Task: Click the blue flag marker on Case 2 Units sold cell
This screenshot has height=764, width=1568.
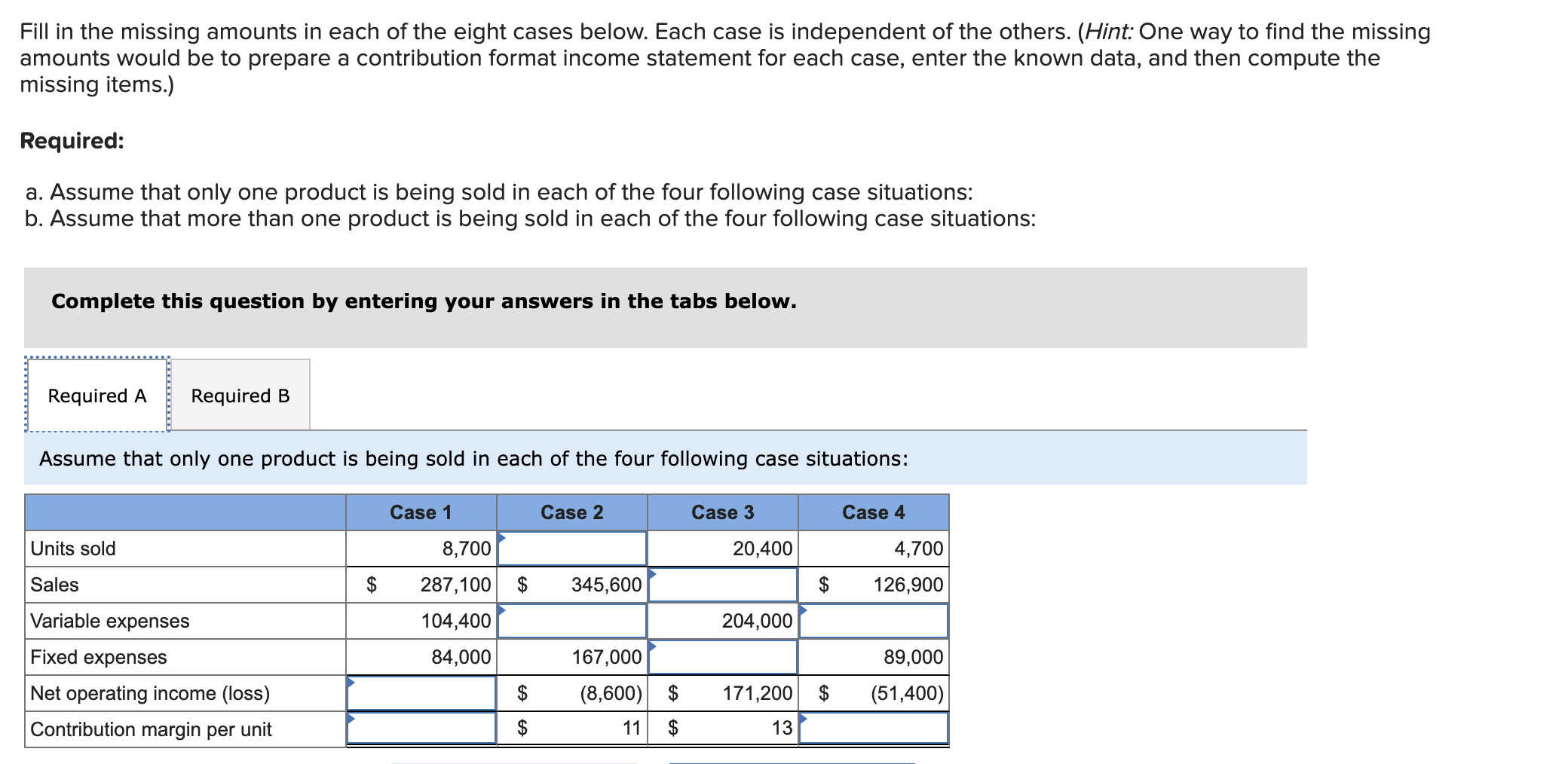Action: tap(501, 538)
